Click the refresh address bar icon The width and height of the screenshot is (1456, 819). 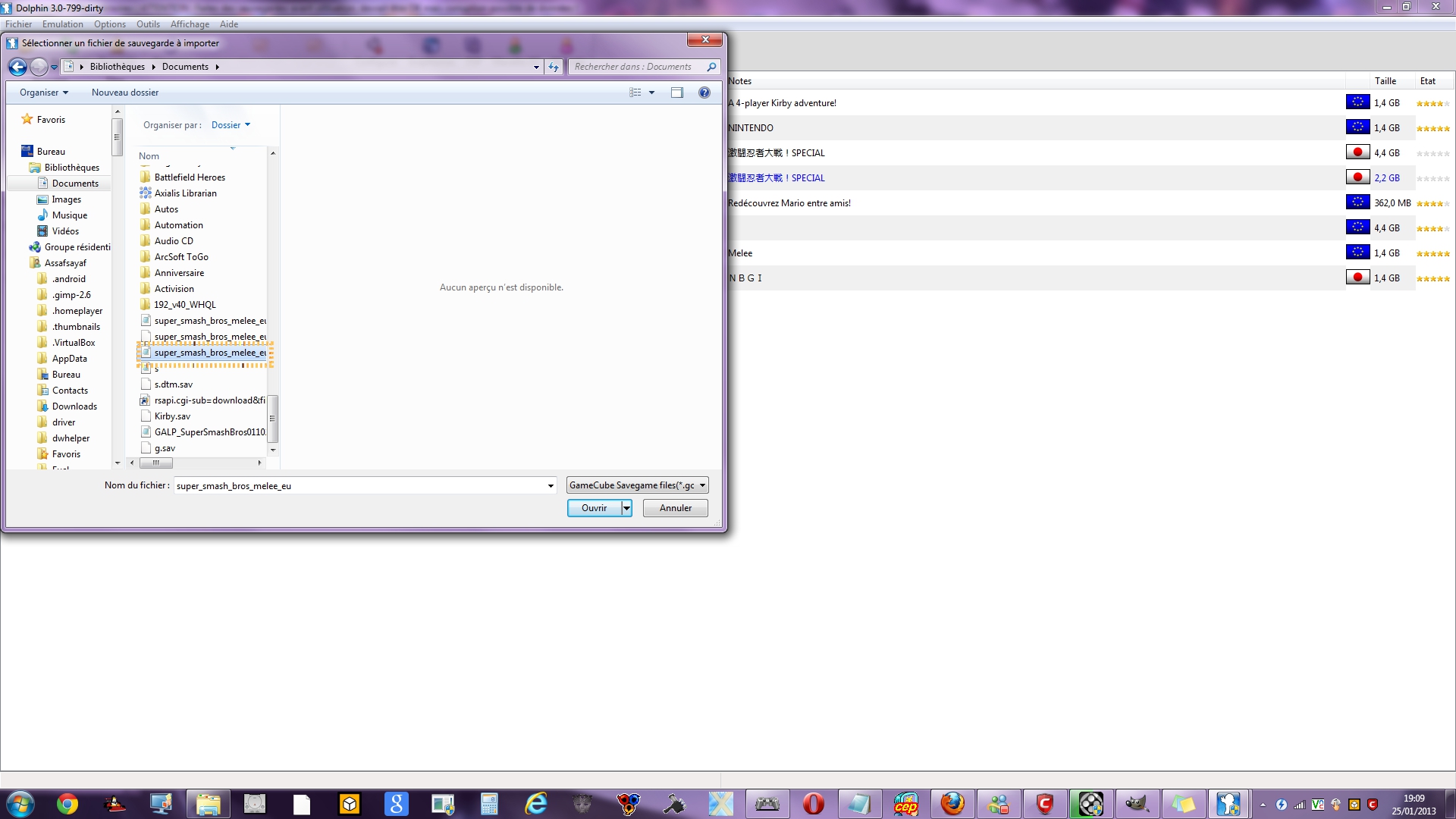554,67
